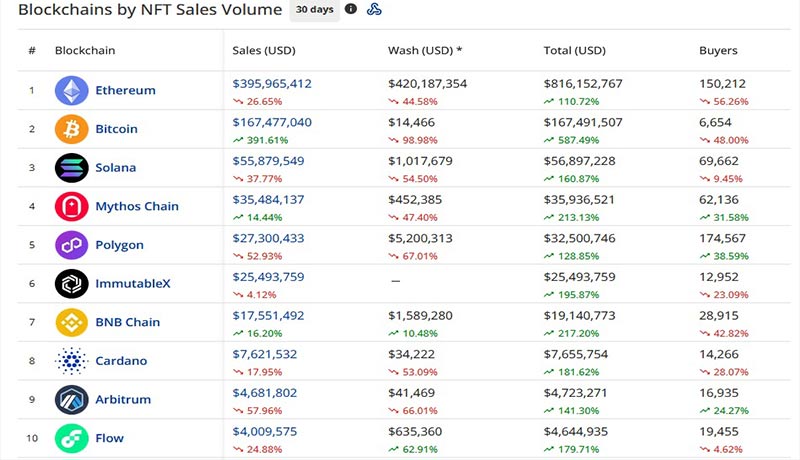The height and width of the screenshot is (460, 800).
Task: Open the Solana blockchain link
Action: click(x=116, y=168)
